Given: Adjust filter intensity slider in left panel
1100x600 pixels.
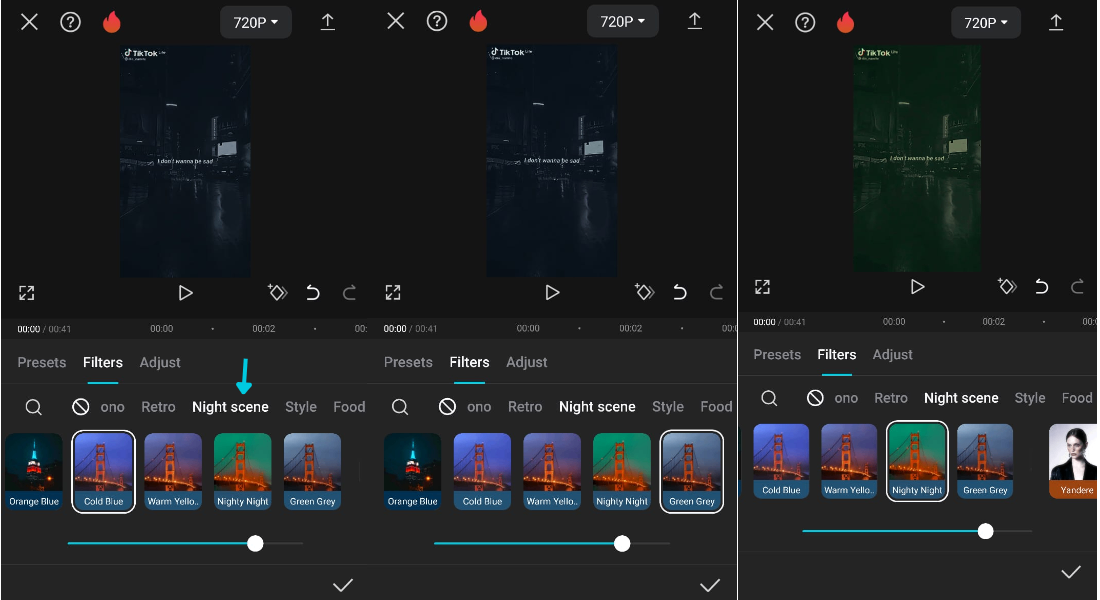Looking at the screenshot, I should (x=185, y=543).
